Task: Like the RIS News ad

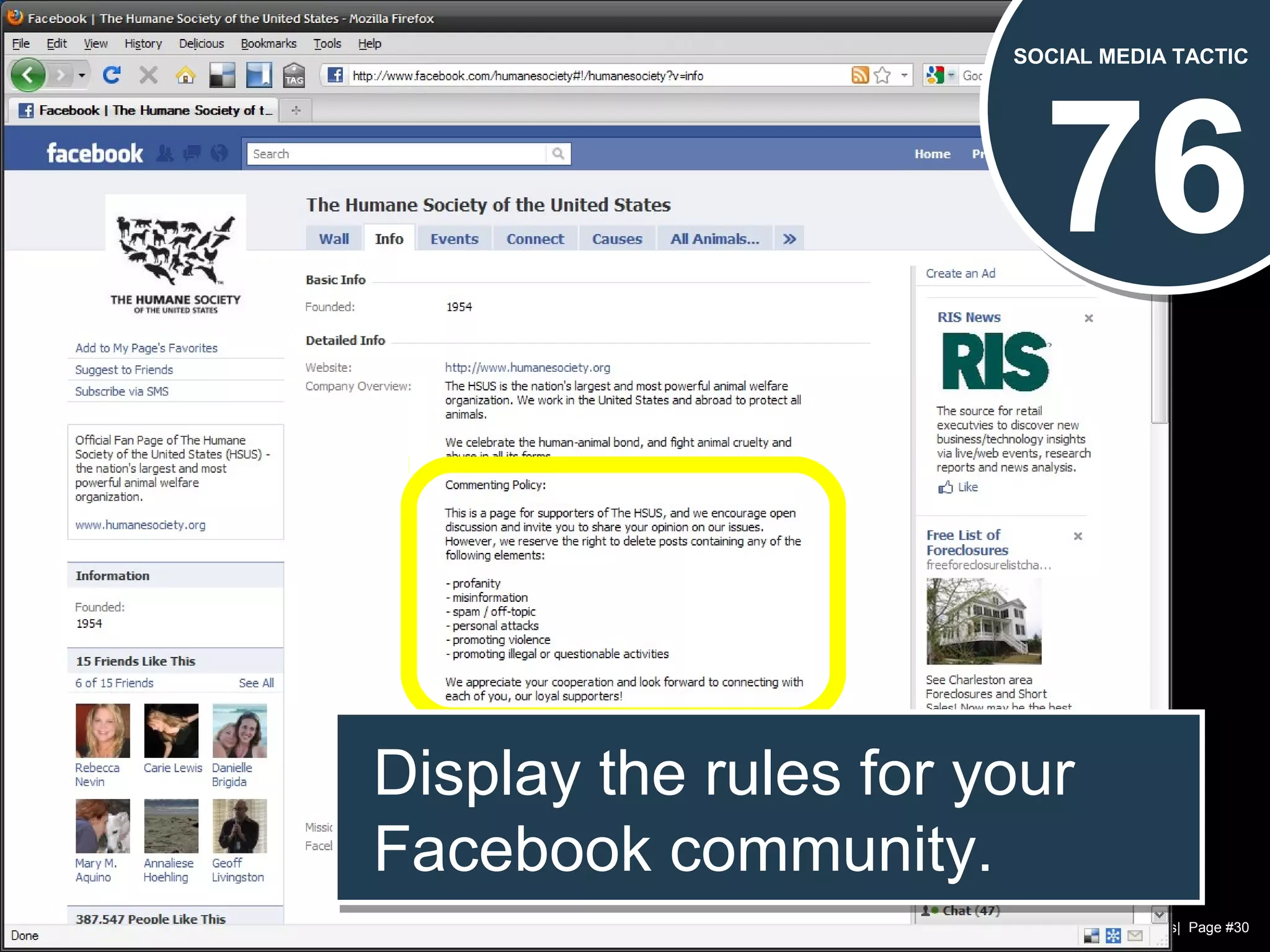Action: click(x=958, y=487)
